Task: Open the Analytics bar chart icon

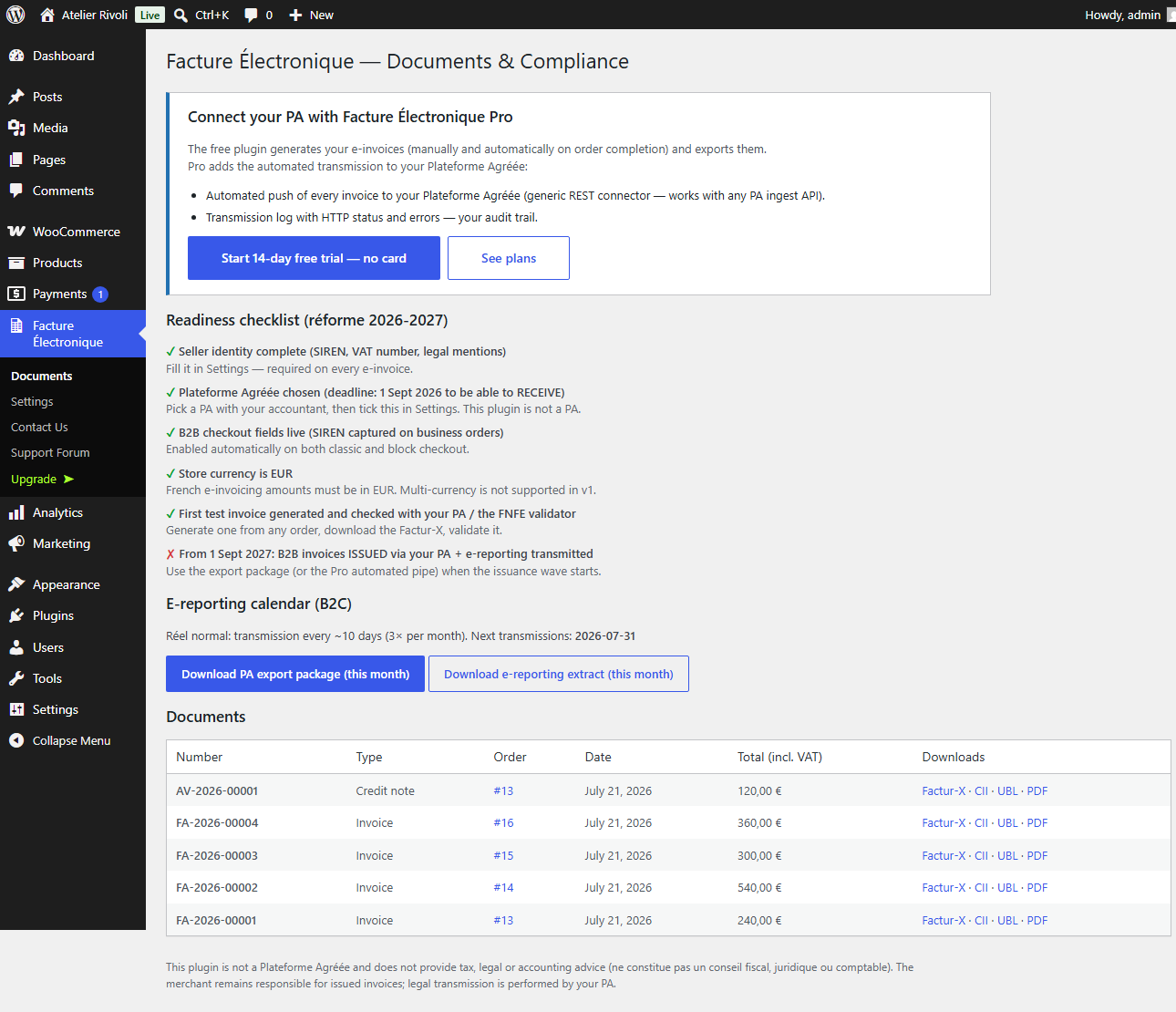Action: pyautogui.click(x=16, y=512)
